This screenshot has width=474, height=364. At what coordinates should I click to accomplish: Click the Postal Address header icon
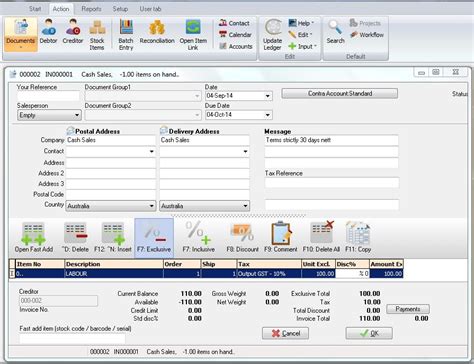click(70, 130)
